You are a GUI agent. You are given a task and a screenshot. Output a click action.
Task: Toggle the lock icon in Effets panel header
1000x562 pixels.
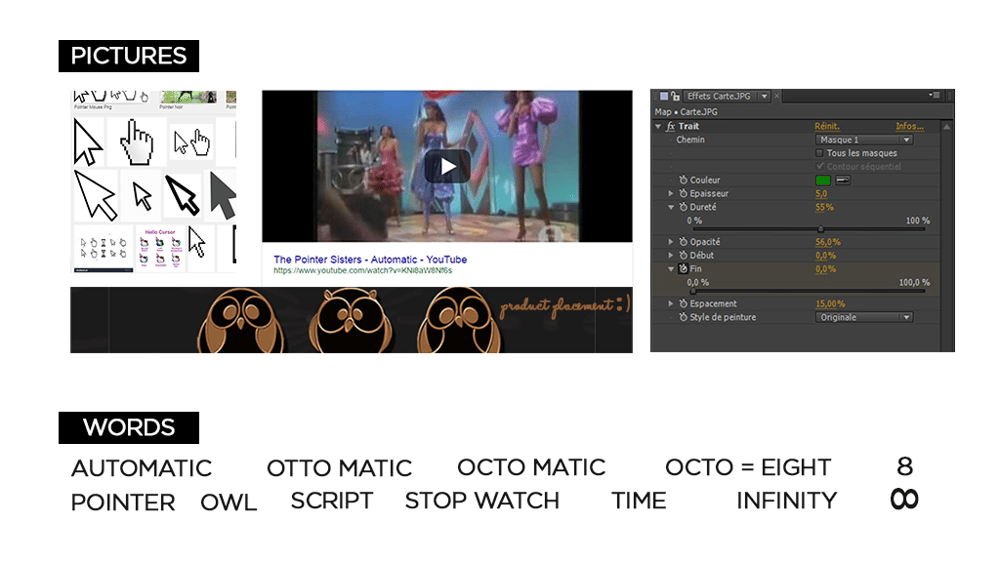click(675, 96)
